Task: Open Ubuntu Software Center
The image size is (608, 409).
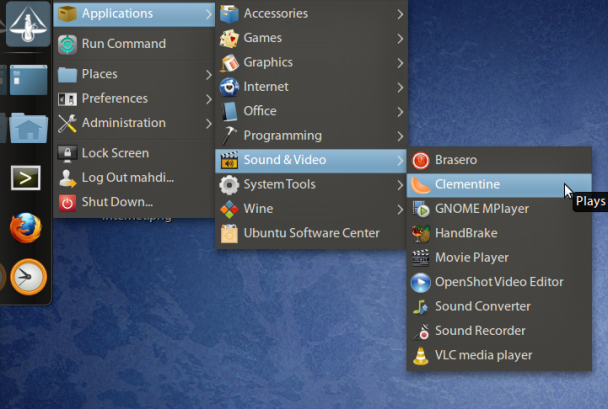Action: click(x=311, y=233)
